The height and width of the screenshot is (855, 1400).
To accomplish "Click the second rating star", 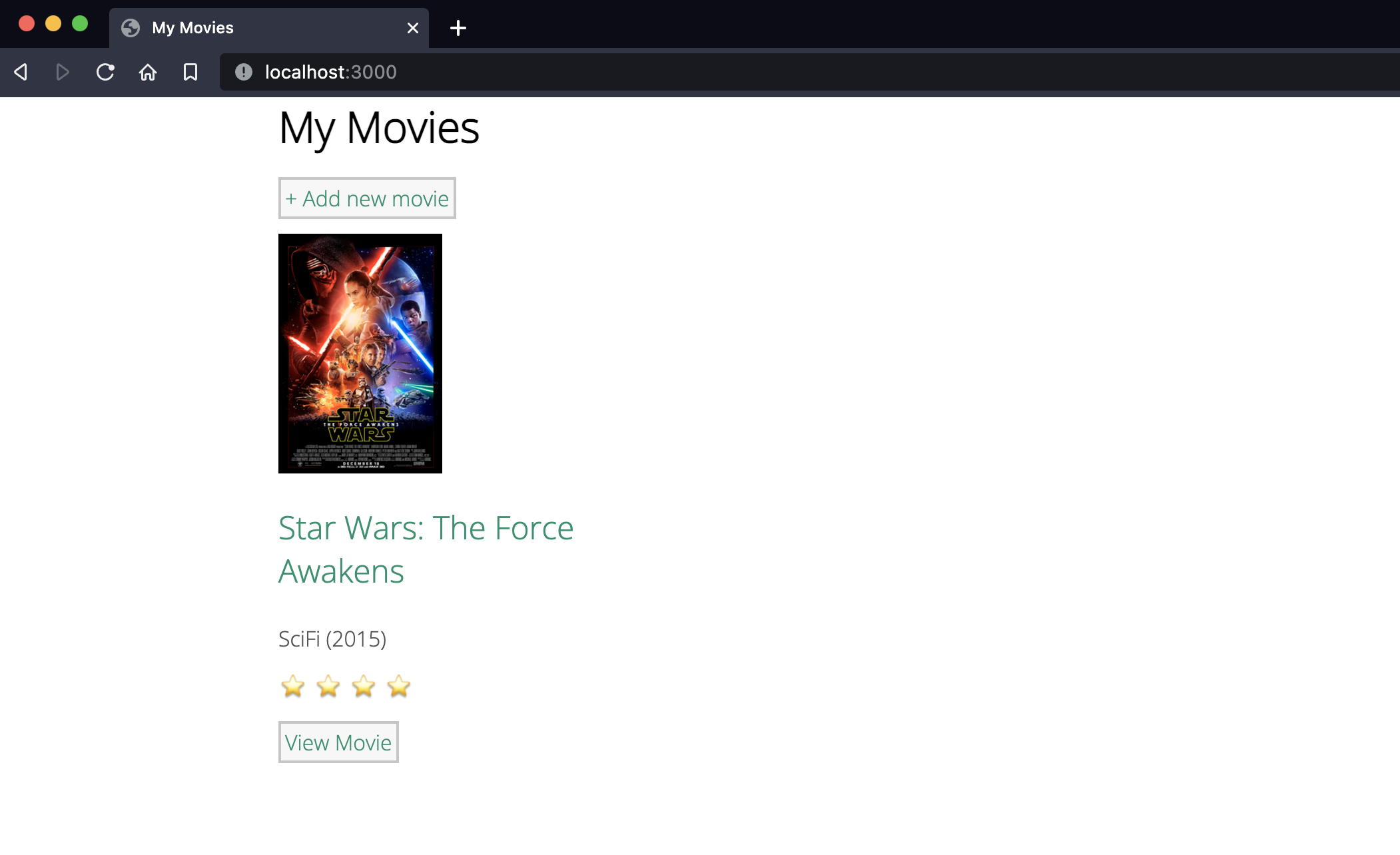I will (x=328, y=687).
